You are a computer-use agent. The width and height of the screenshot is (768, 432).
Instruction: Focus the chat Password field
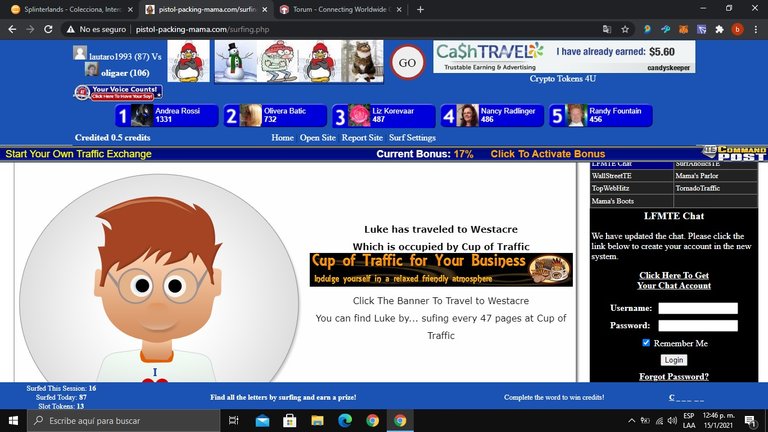(x=698, y=325)
